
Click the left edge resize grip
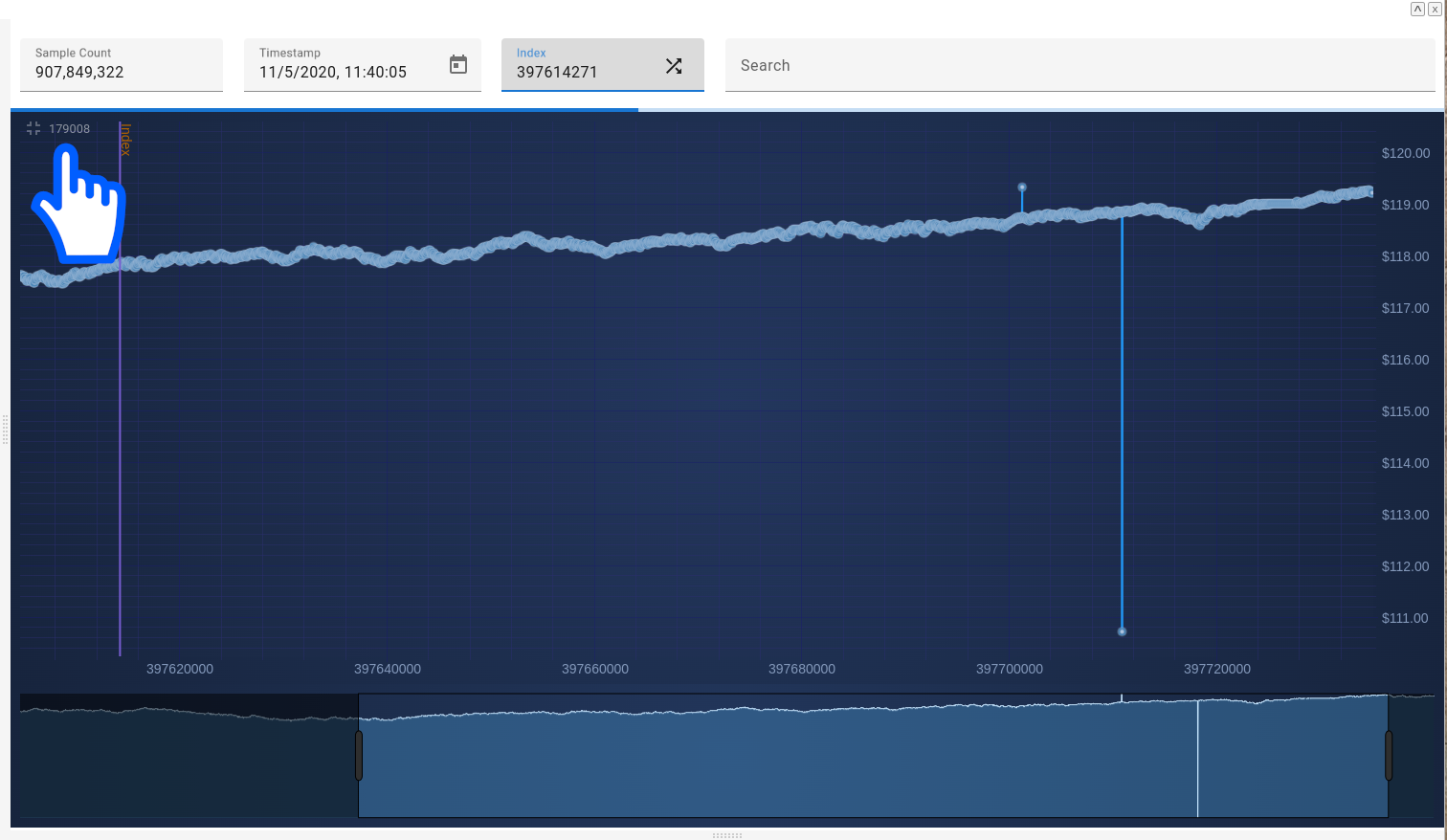coord(5,429)
